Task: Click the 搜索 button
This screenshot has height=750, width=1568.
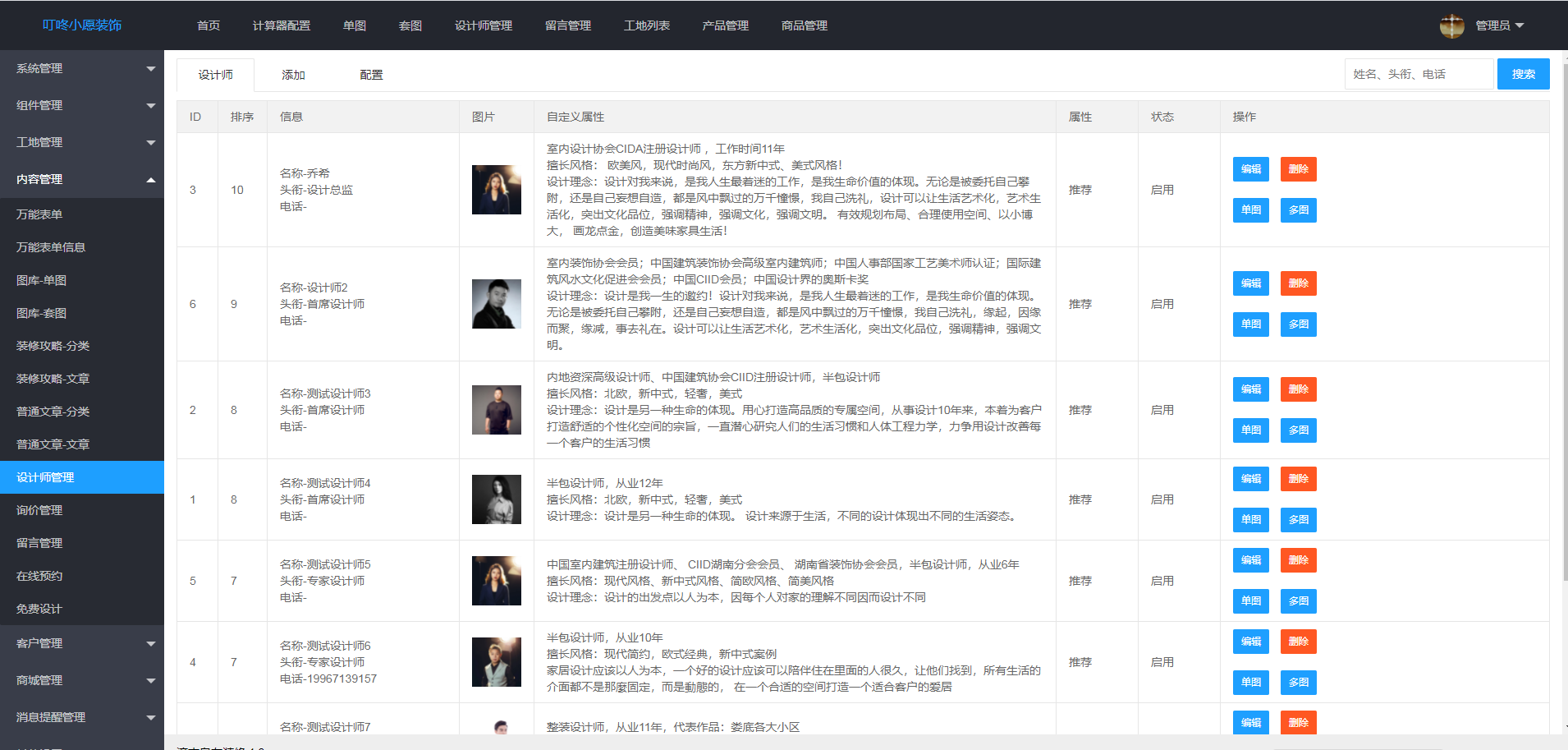Action: [x=1523, y=74]
